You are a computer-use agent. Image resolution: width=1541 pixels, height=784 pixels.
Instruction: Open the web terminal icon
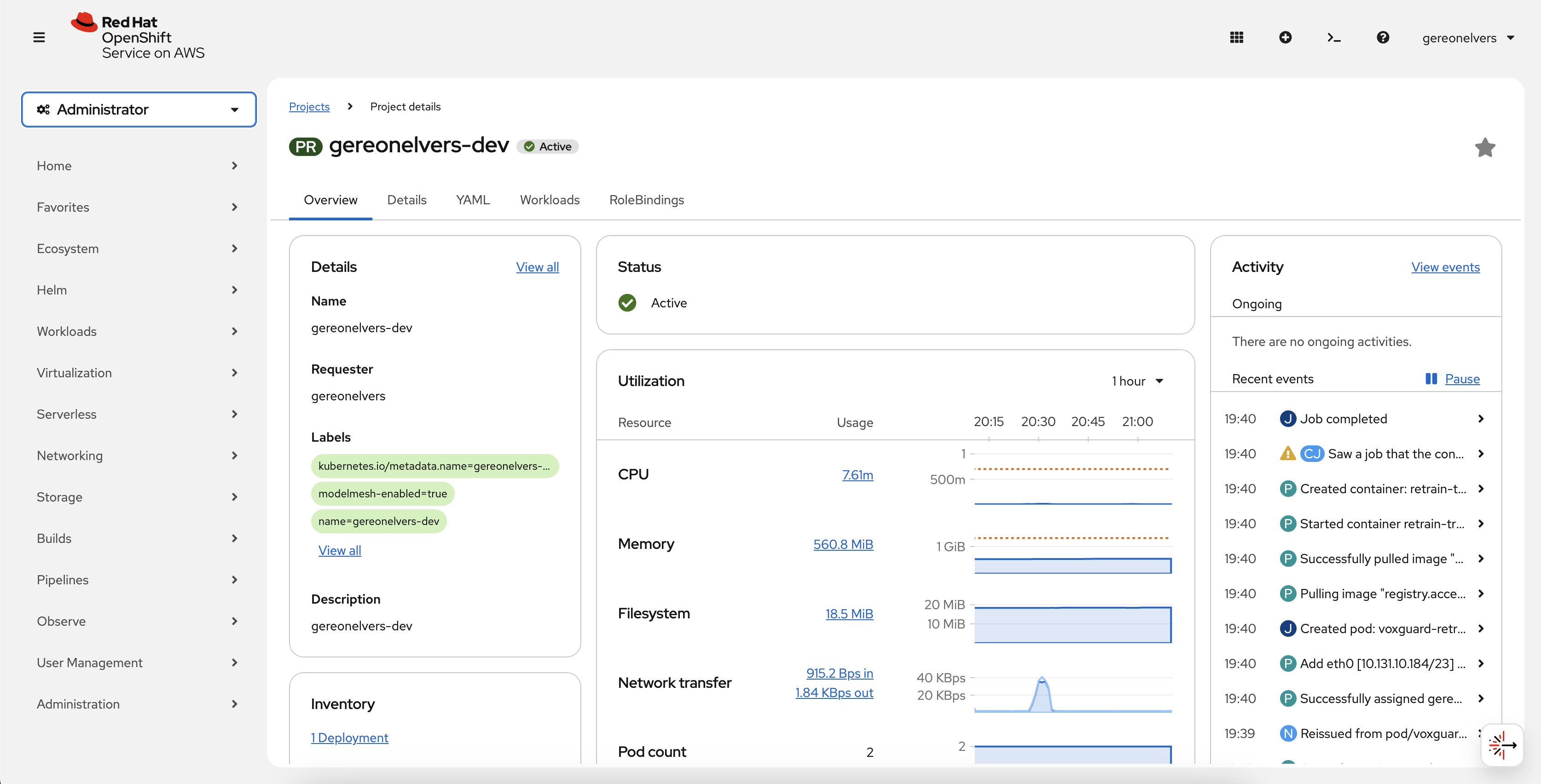click(x=1333, y=37)
